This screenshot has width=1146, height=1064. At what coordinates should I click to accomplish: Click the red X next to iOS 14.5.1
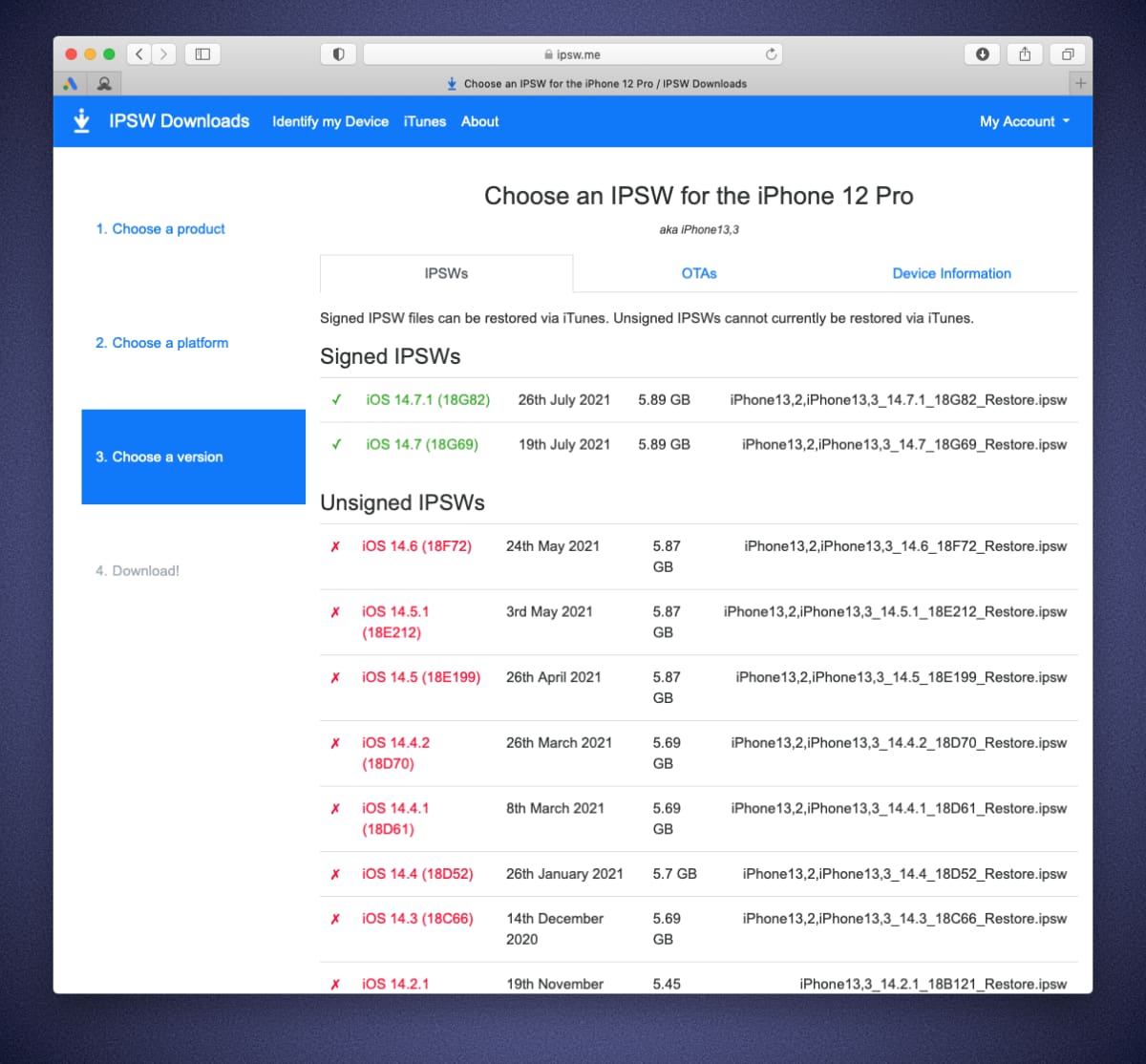point(335,612)
